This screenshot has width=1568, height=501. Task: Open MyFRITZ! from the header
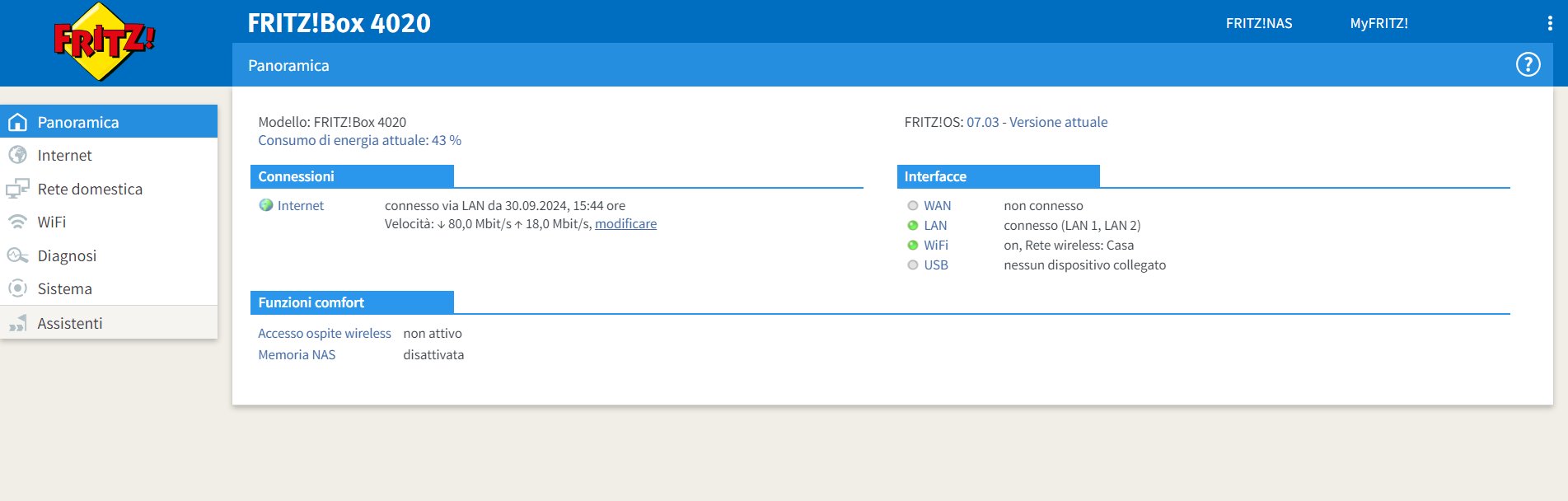[x=1378, y=23]
